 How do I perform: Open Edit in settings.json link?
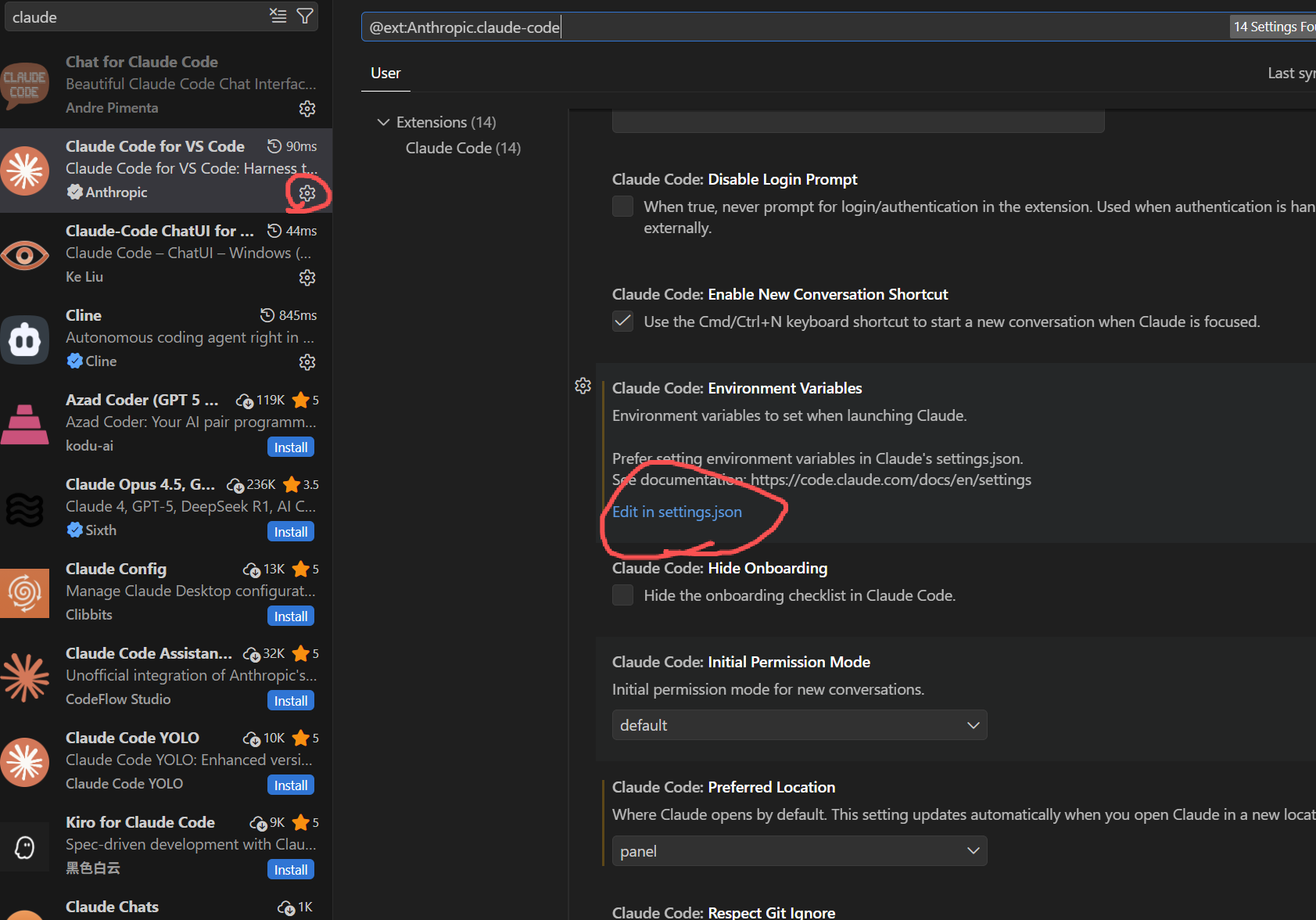click(x=677, y=512)
